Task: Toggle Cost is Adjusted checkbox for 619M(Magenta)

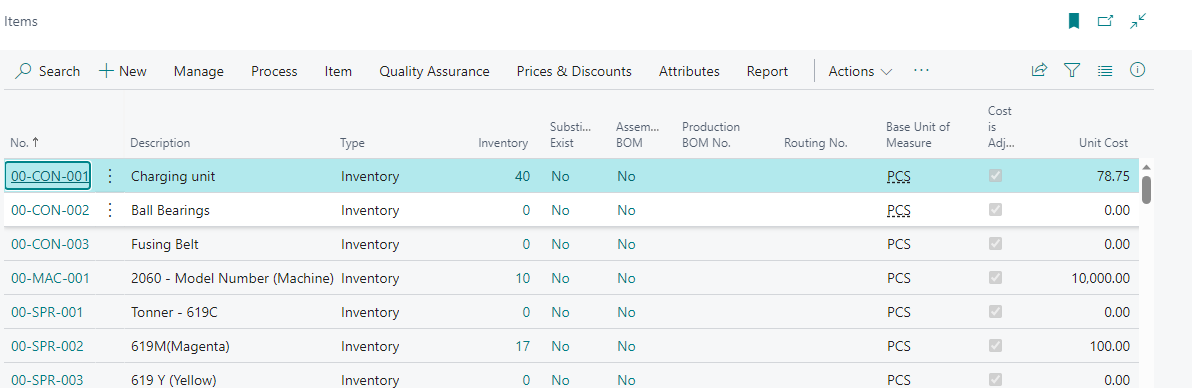Action: click(x=994, y=345)
